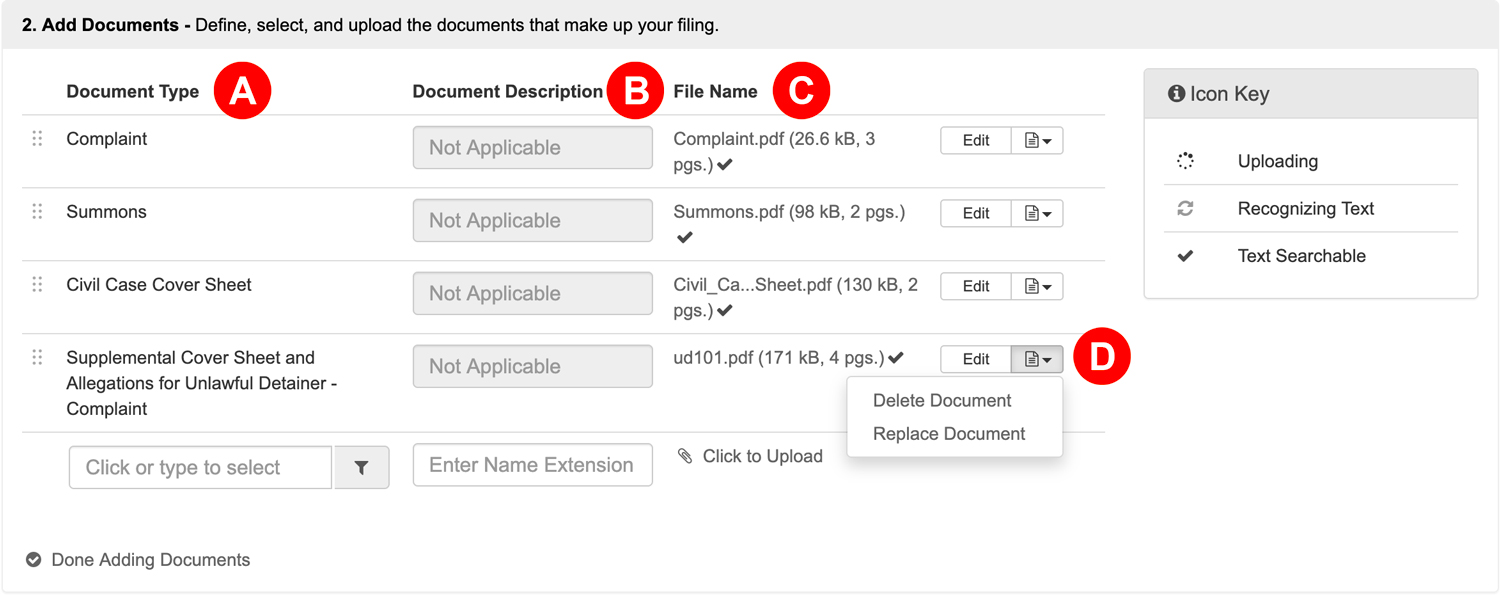This screenshot has width=1500, height=595.
Task: Focus the Enter Name Extension field
Action: pyautogui.click(x=532, y=466)
